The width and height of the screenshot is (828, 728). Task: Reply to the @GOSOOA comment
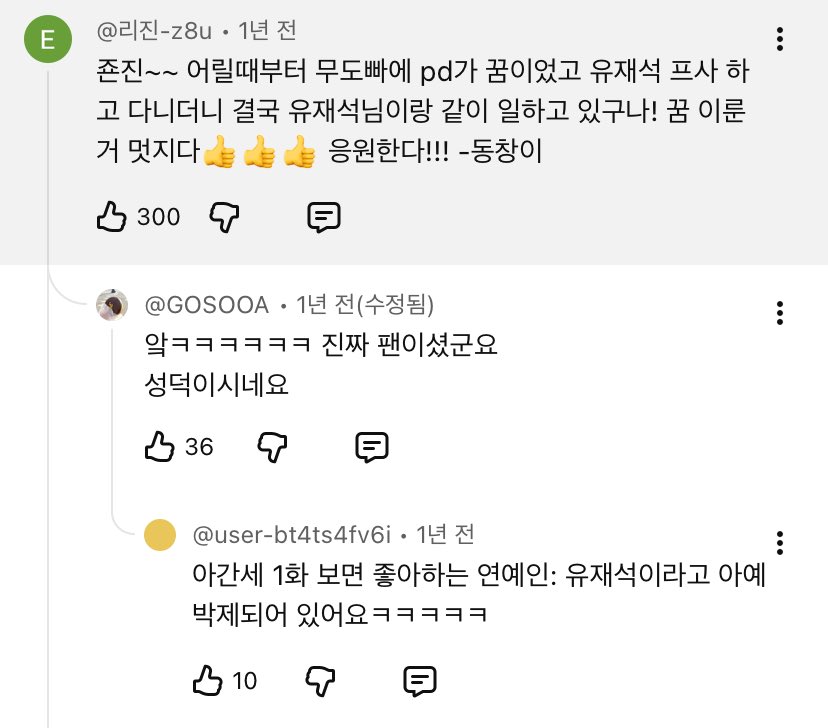[x=372, y=446]
